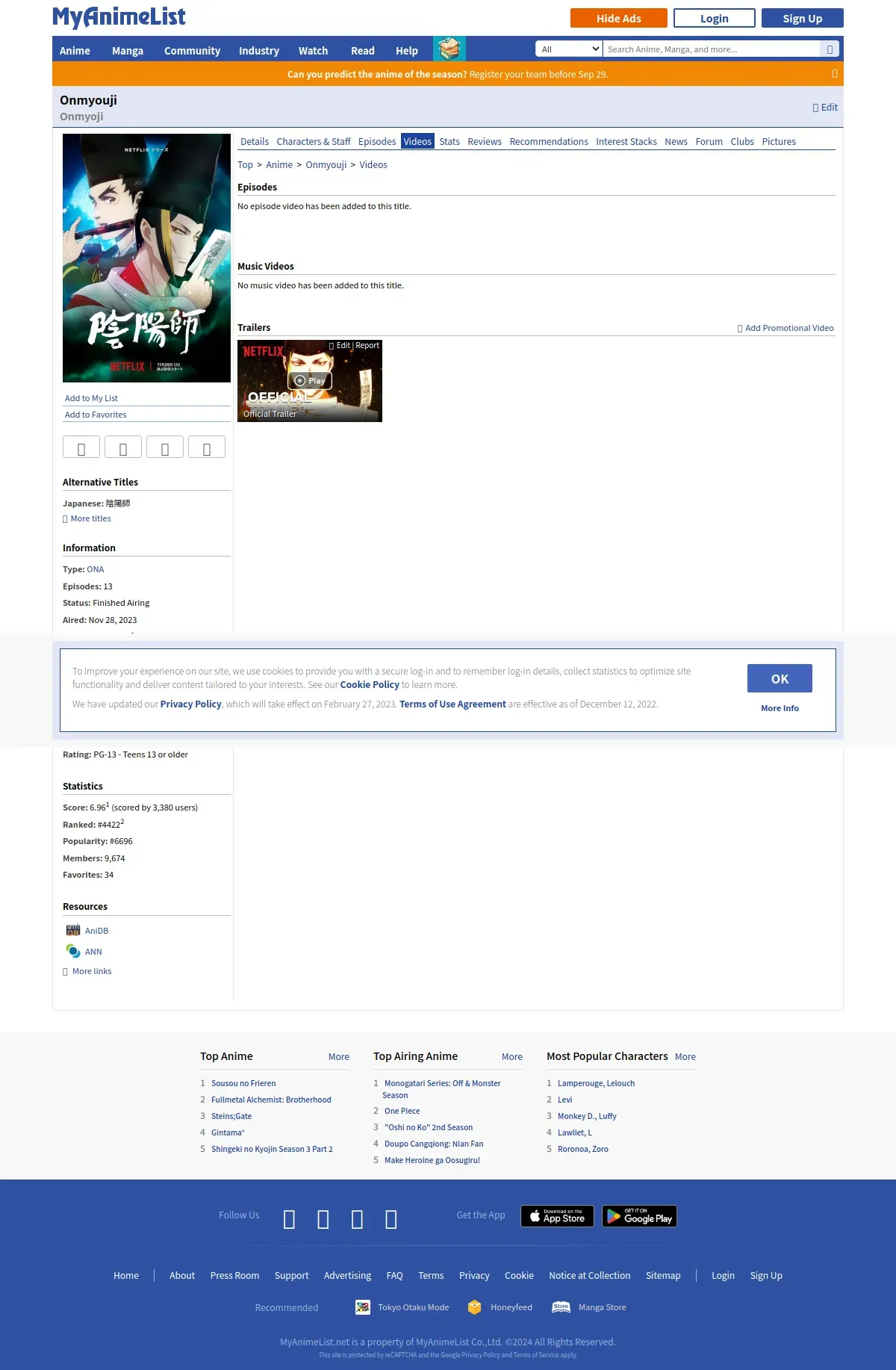Open the Google Play badge
The width and height of the screenshot is (896, 1370).
[639, 1216]
